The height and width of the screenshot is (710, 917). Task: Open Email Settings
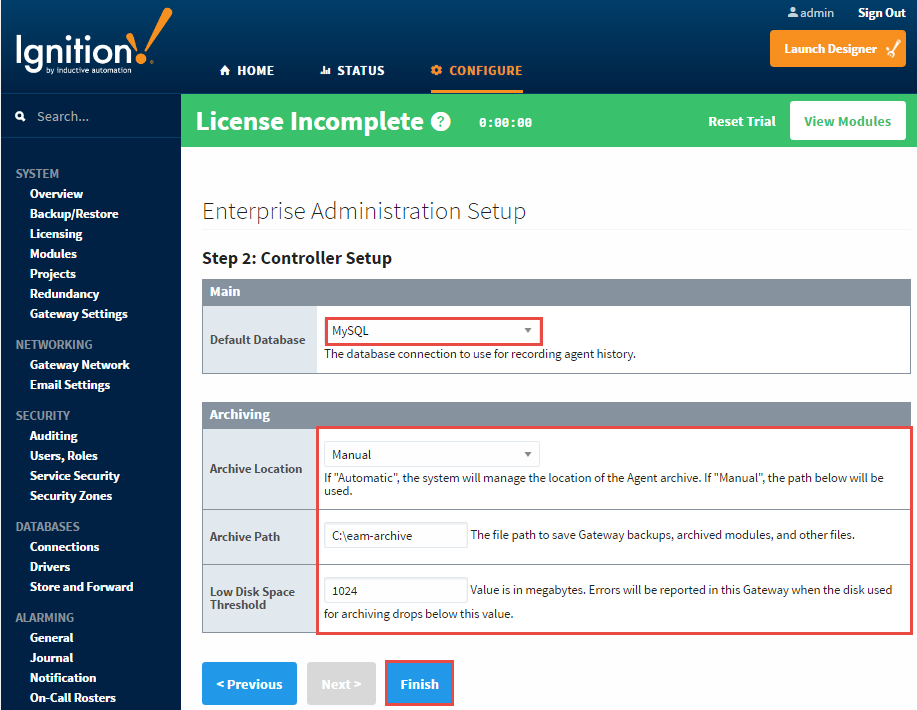tap(70, 385)
